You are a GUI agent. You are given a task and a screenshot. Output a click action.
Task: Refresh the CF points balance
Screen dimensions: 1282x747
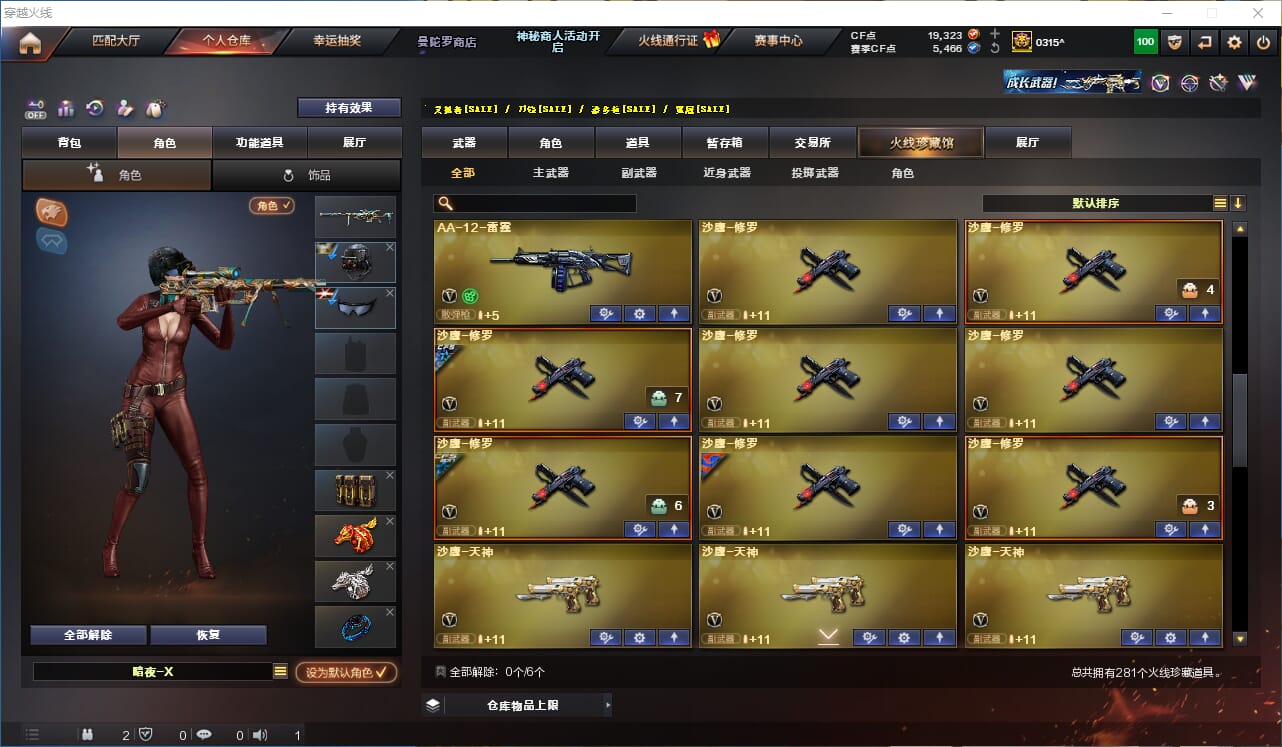pyautogui.click(x=995, y=48)
